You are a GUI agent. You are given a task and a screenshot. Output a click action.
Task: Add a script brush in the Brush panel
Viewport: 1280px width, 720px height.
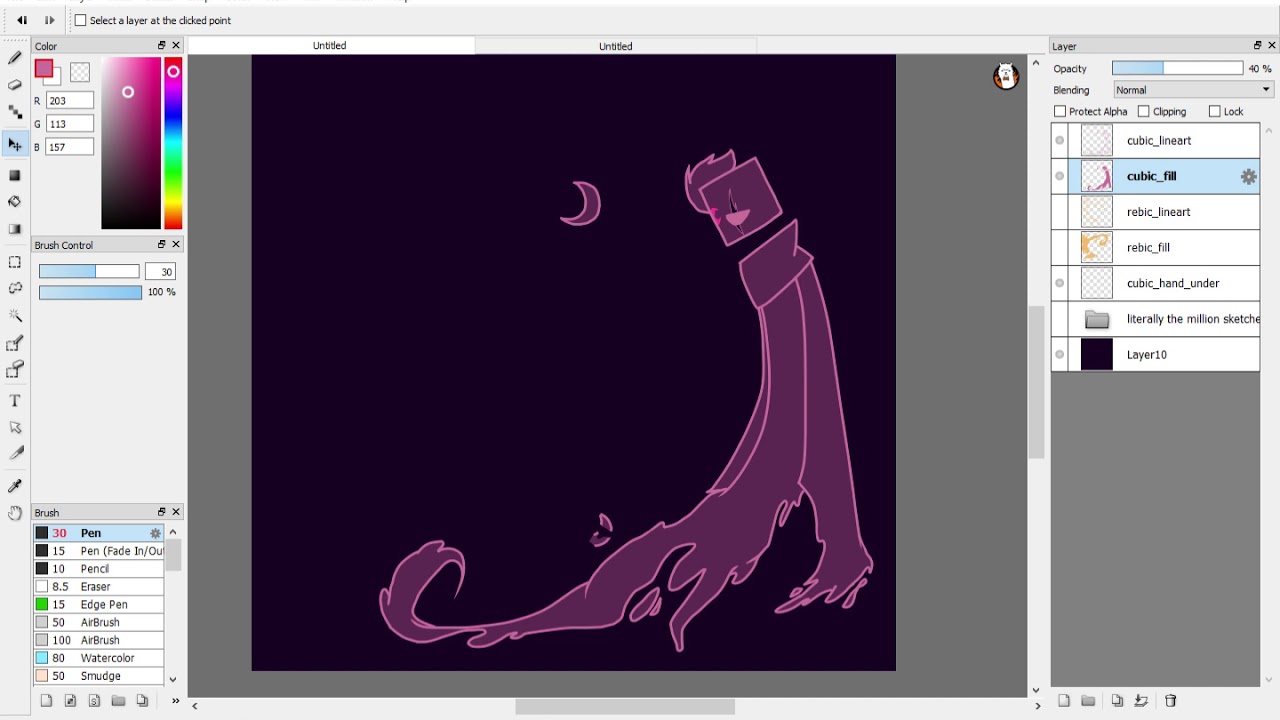click(x=94, y=701)
